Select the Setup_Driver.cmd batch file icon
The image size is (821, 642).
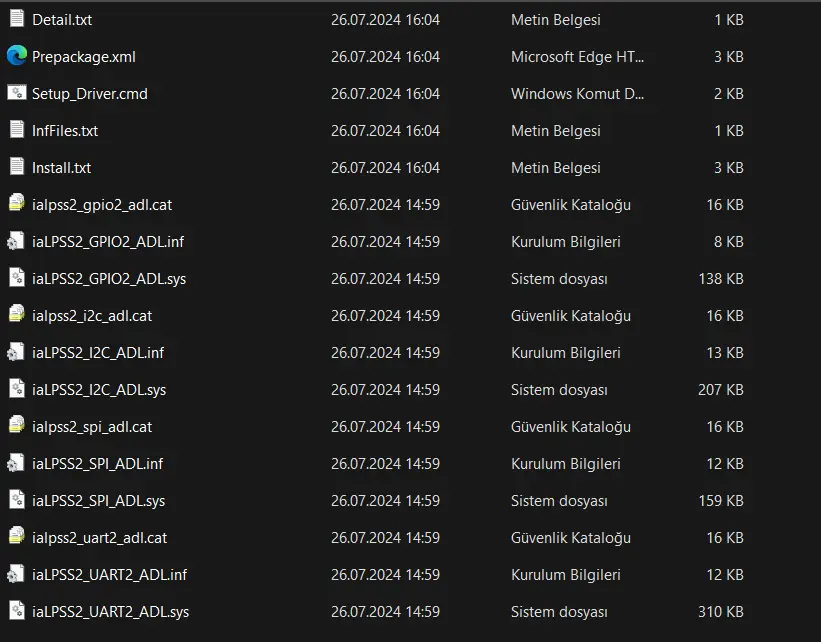(17, 93)
